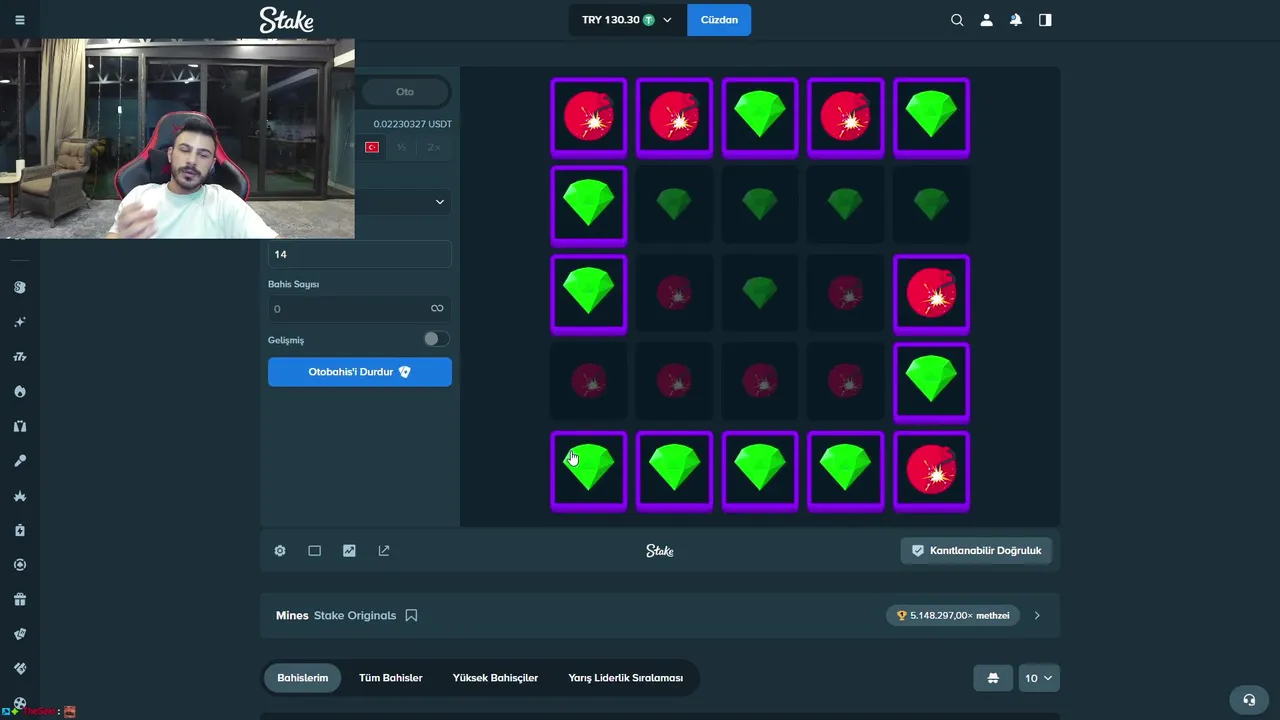This screenshot has width=1280, height=720.
Task: Open the 10 rows-per-page dropdown
Action: click(1038, 678)
